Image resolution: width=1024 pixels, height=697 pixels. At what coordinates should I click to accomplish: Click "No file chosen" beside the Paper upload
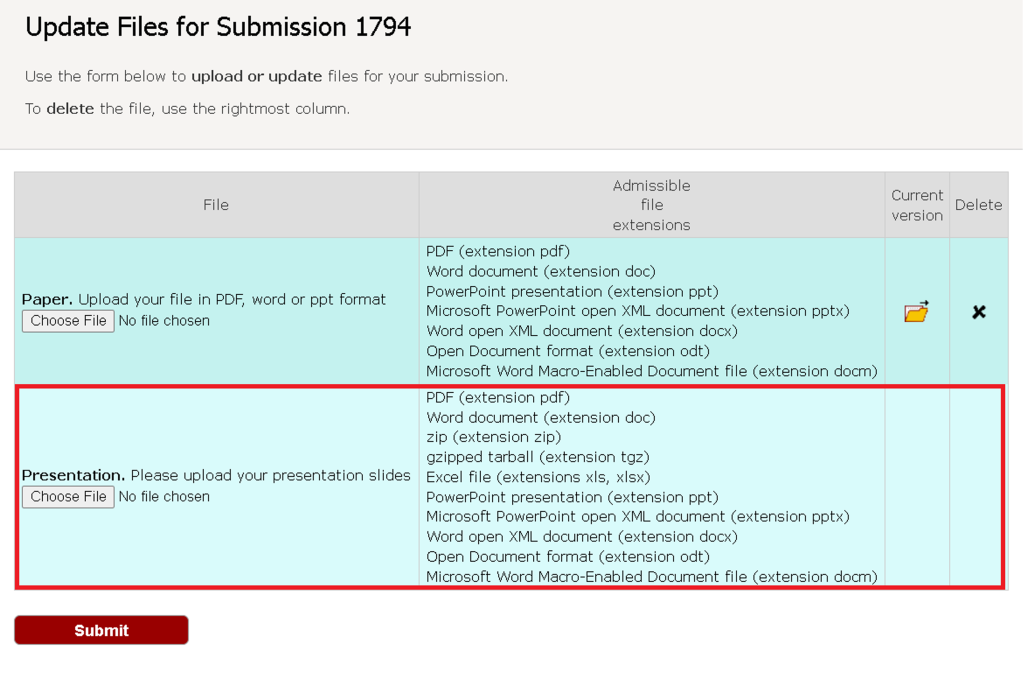tap(164, 321)
